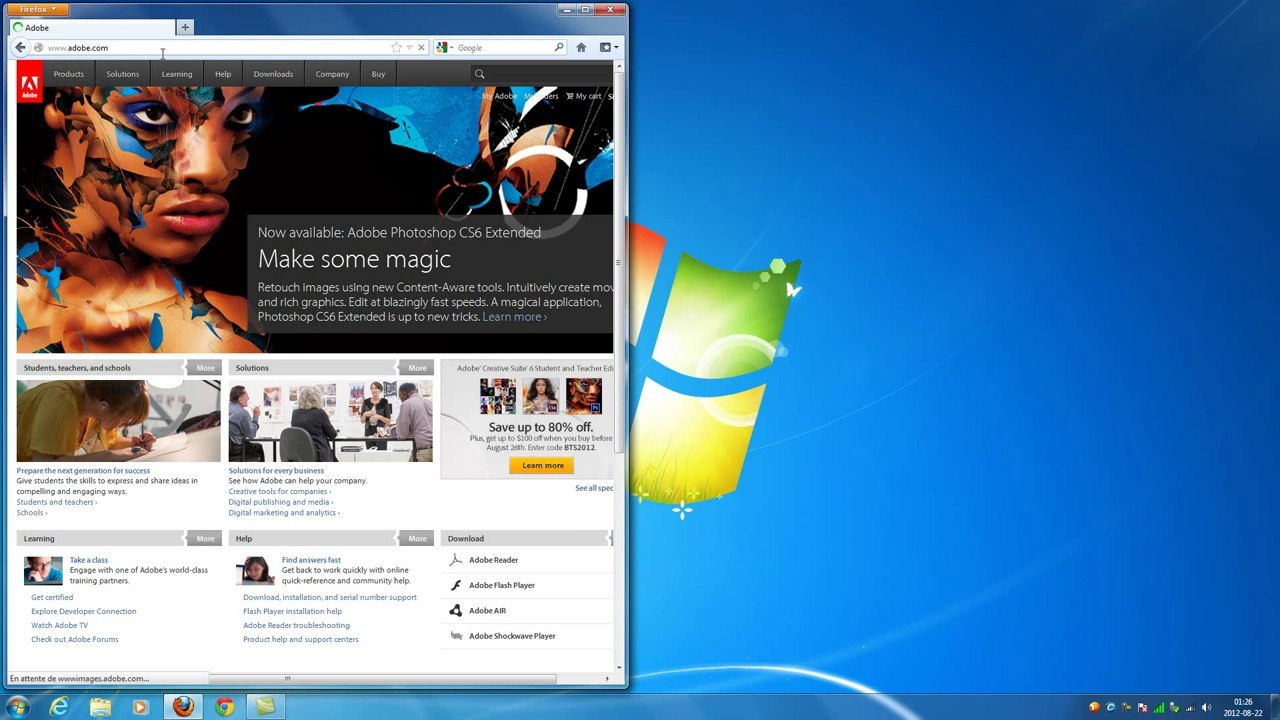Viewport: 1280px width, 720px height.
Task: Run the search with the magnifier icon in Google box
Action: click(x=559, y=47)
